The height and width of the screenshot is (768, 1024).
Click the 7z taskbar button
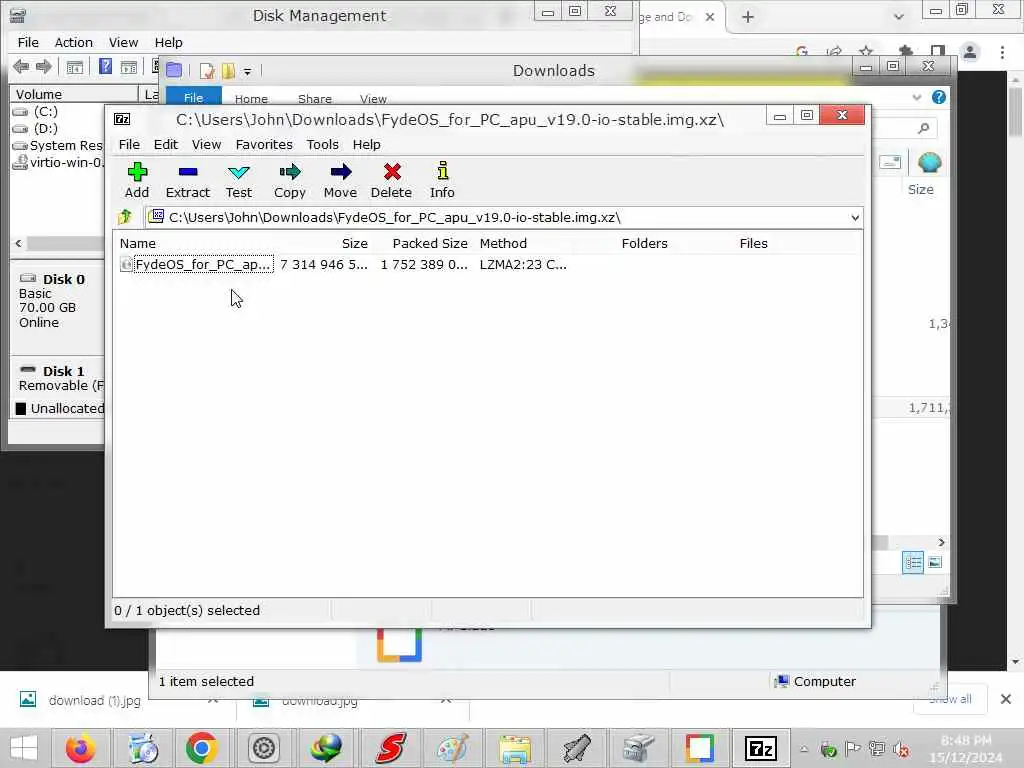pyautogui.click(x=761, y=748)
